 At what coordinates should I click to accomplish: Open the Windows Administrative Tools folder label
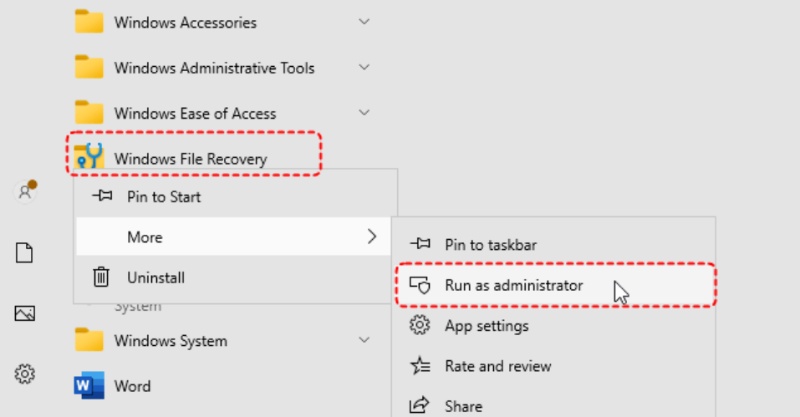tap(214, 68)
